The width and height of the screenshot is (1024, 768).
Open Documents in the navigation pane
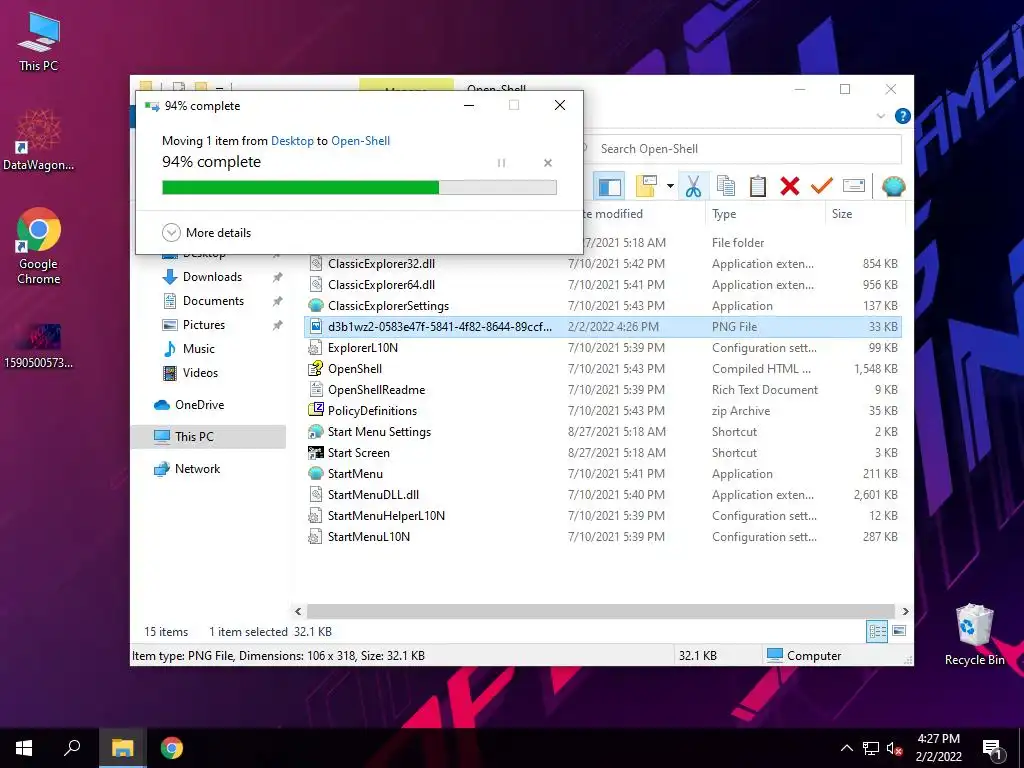[x=213, y=301]
